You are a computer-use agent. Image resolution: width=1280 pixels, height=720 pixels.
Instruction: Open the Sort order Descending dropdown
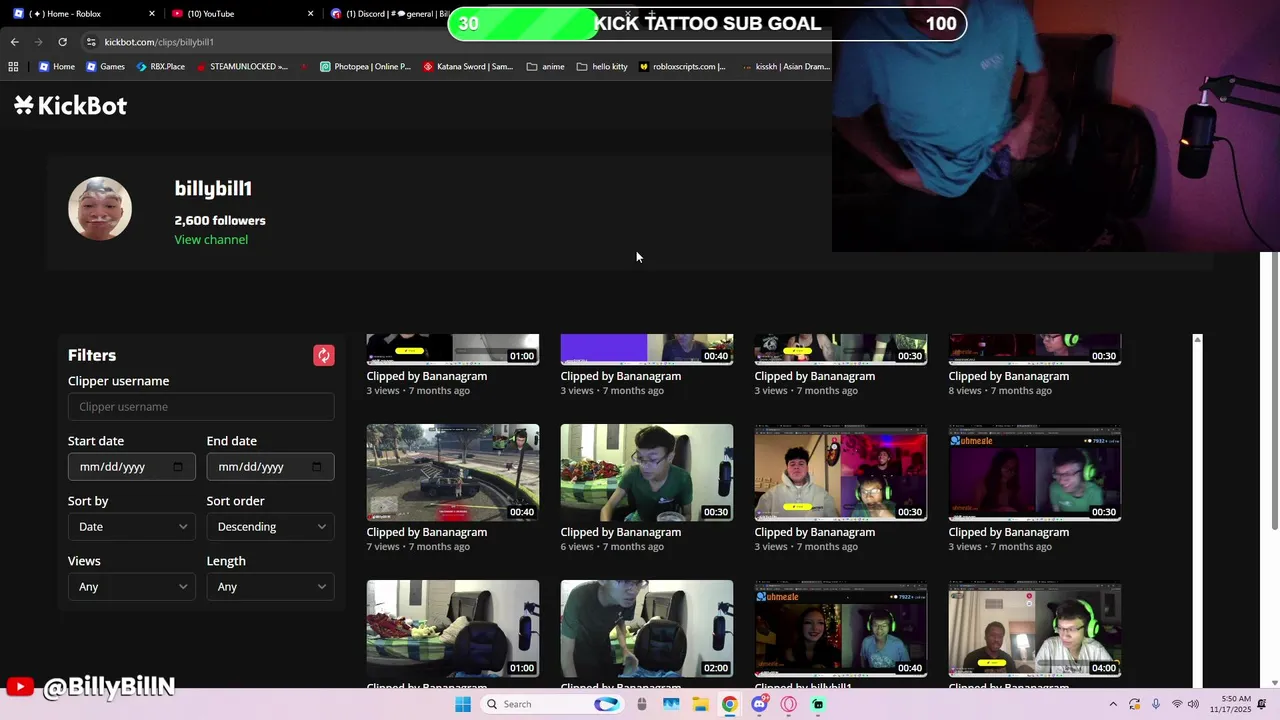click(270, 527)
